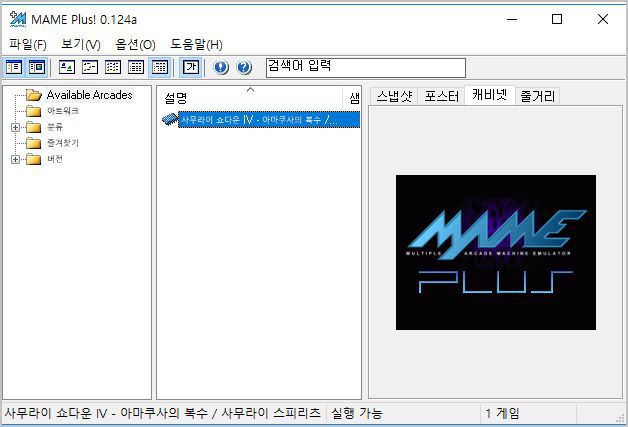
Task: Toggle the screenshot area toolbar icon
Action: point(37,67)
